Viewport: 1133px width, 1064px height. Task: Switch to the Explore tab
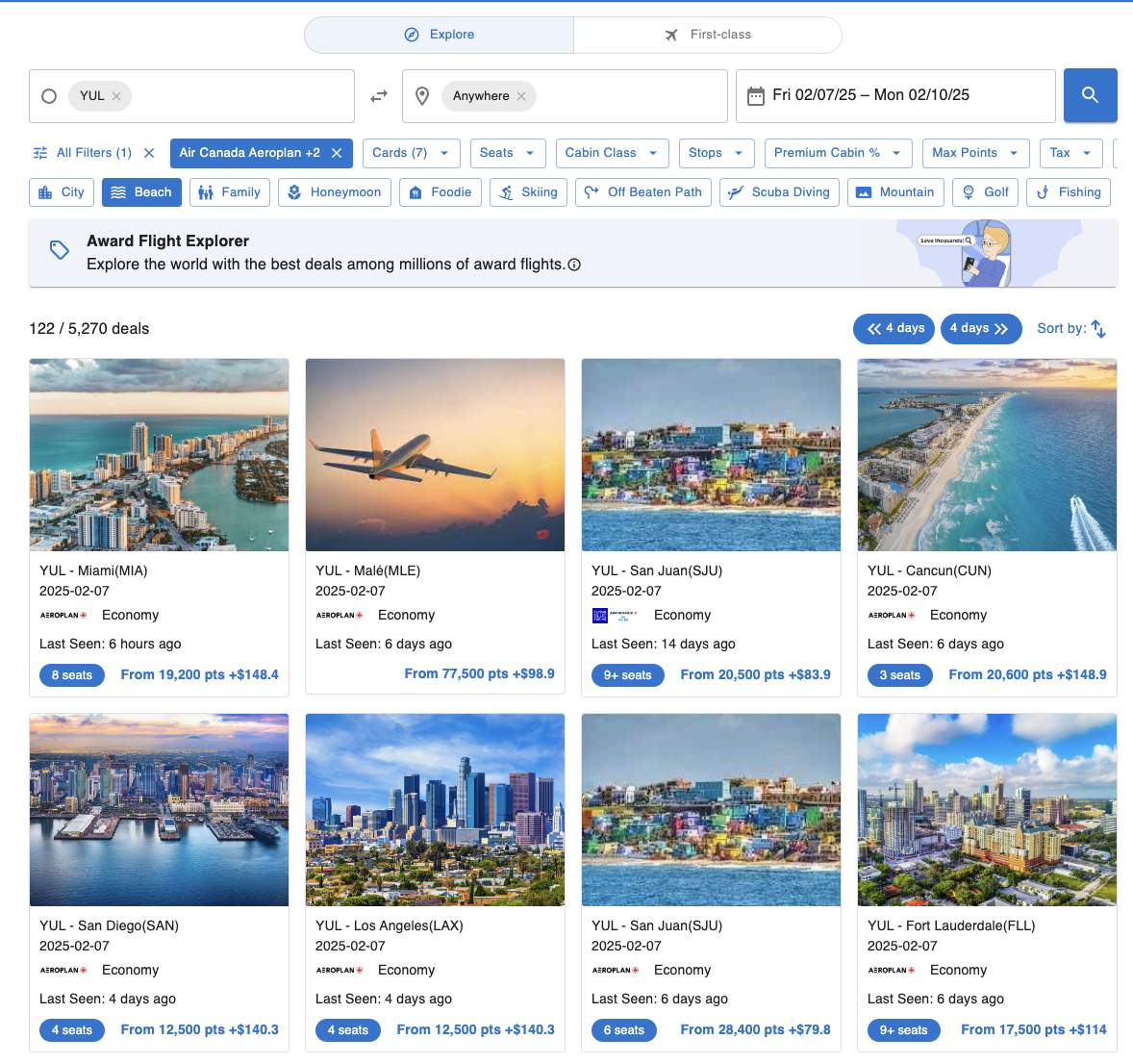click(x=440, y=35)
